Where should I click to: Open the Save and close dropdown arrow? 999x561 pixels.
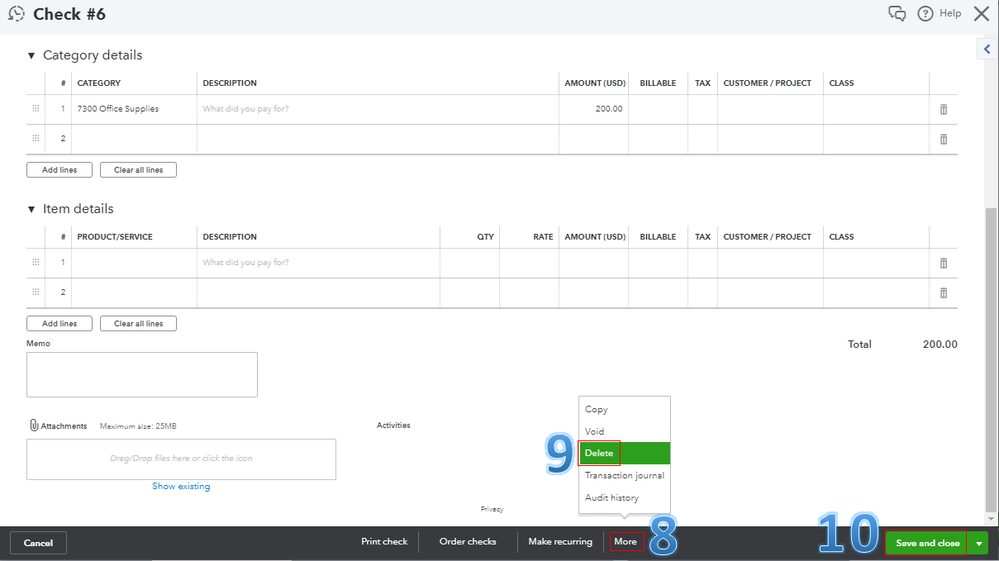(x=979, y=543)
